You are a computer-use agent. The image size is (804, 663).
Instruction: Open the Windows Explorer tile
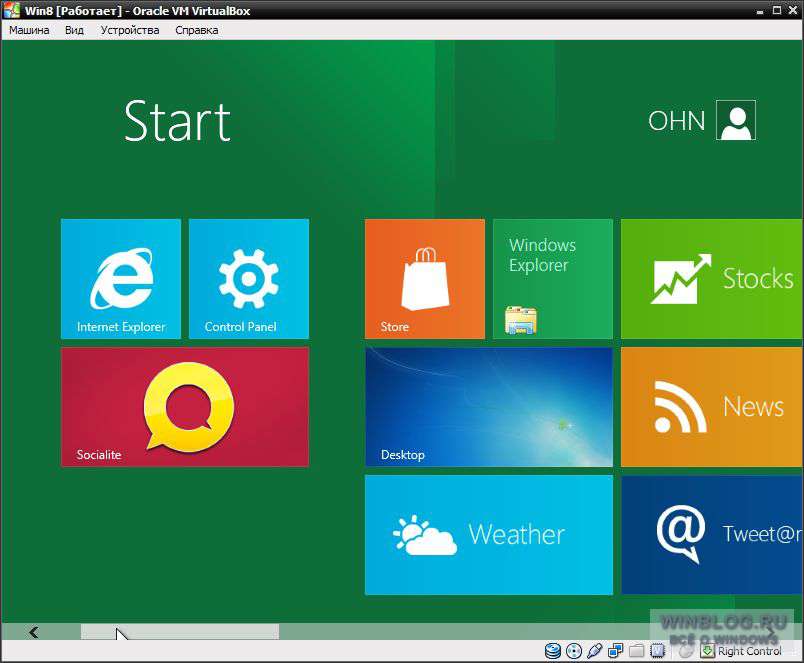553,278
